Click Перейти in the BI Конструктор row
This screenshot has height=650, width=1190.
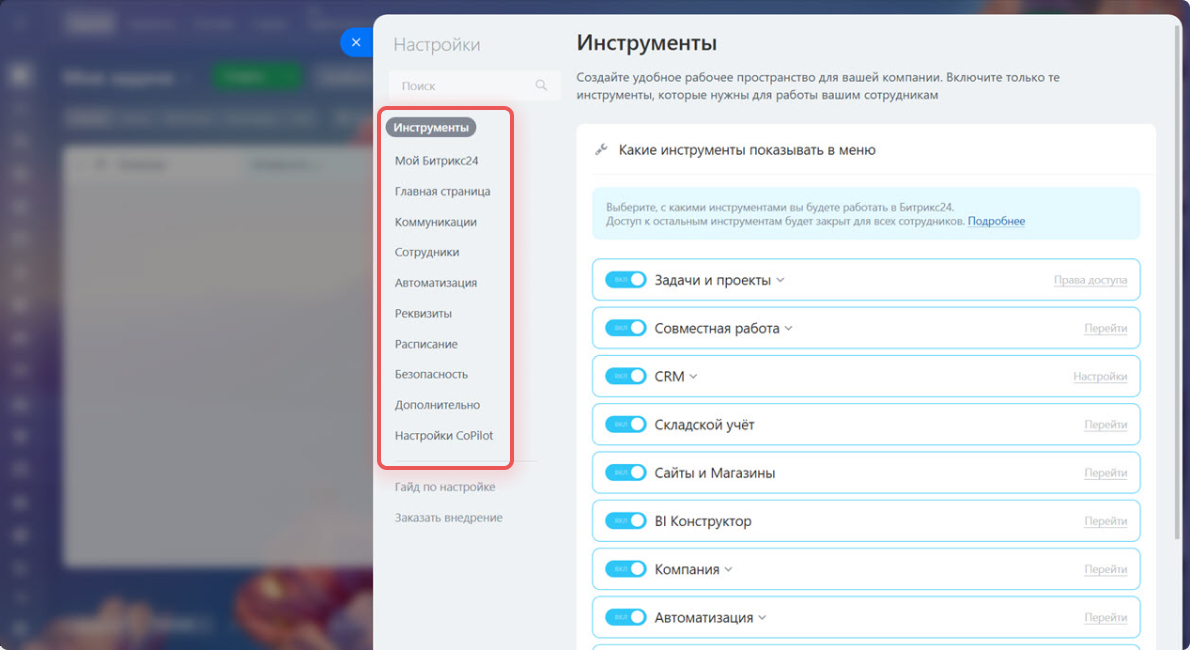click(x=1105, y=521)
